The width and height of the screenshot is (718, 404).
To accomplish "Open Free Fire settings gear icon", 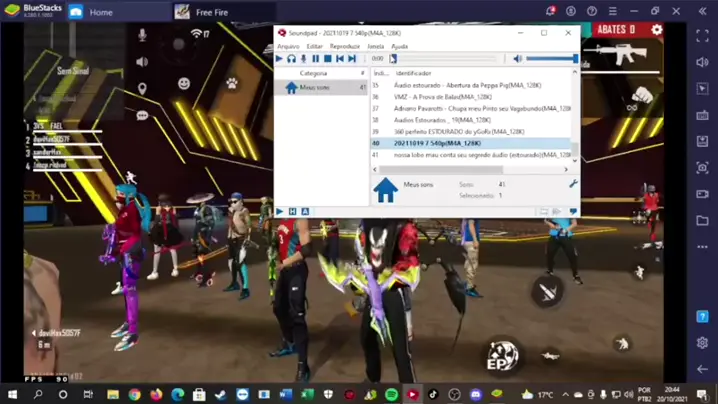I will pos(657,30).
